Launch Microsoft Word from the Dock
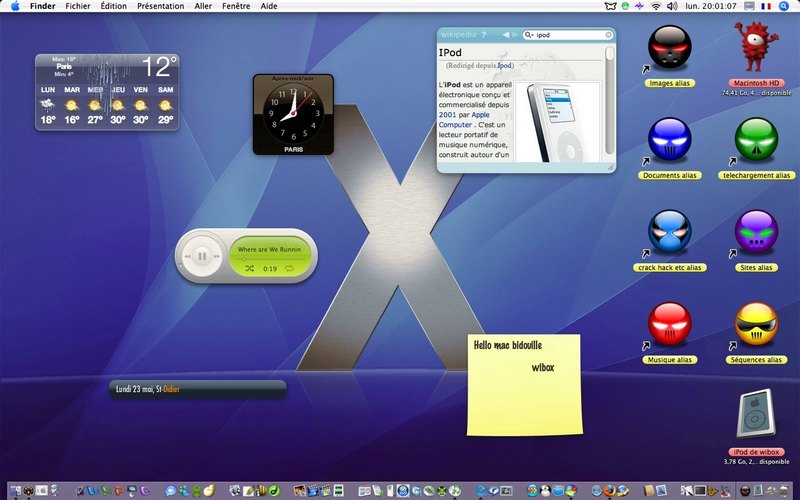Viewport: 800px width, 500px height. pyautogui.click(x=92, y=491)
